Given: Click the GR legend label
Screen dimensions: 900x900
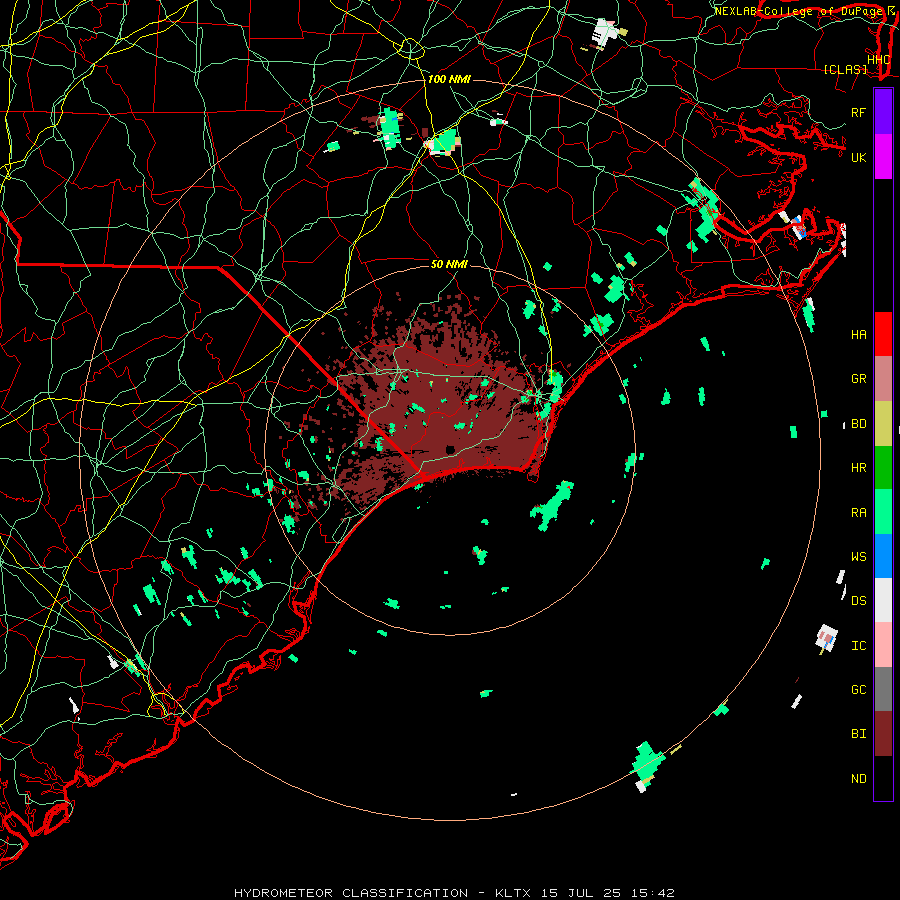Looking at the screenshot, I should (x=858, y=379).
